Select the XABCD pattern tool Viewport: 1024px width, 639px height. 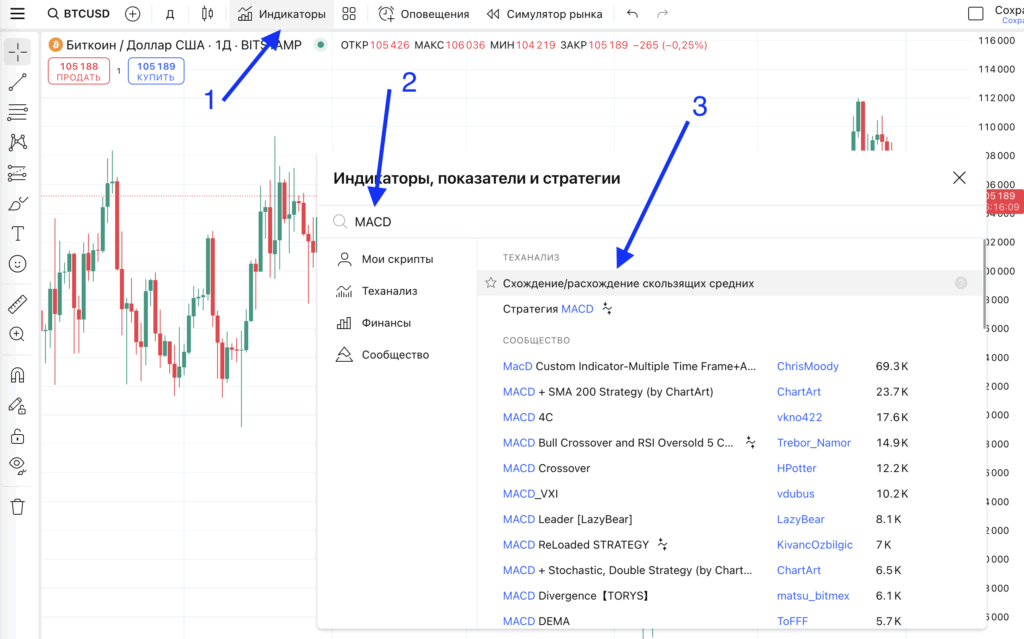tap(18, 142)
